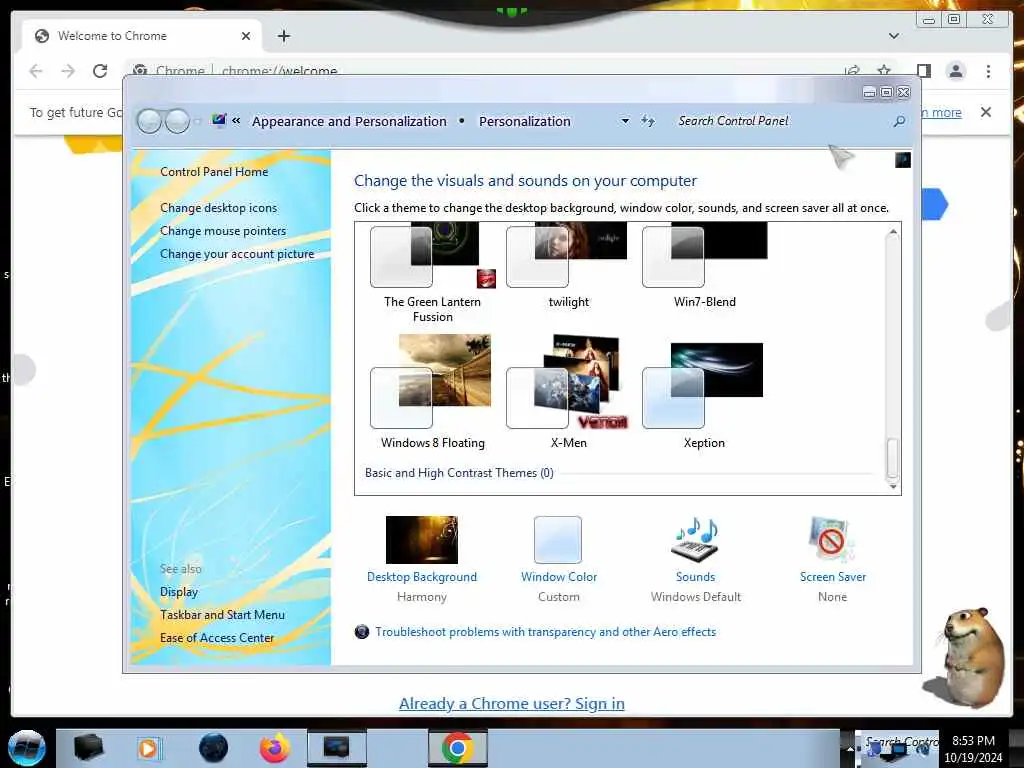
Task: Launch Firefox from taskbar
Action: [x=274, y=748]
